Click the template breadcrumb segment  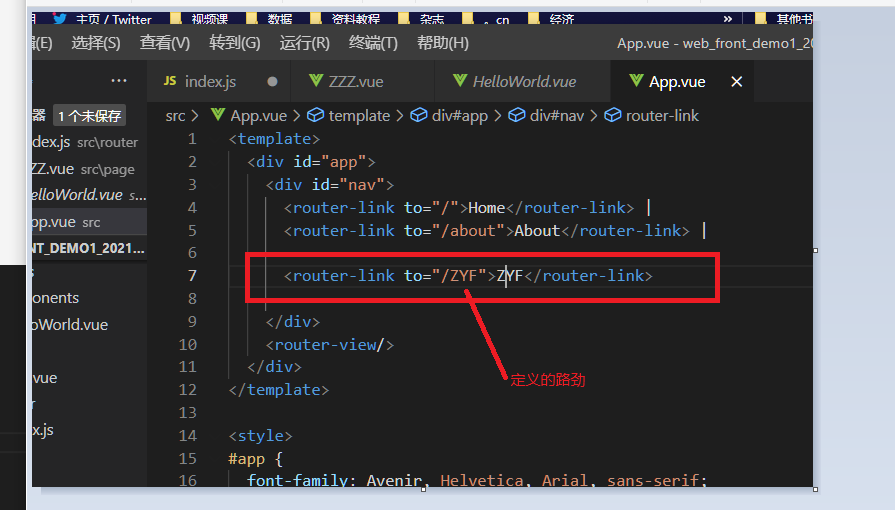[359, 116]
